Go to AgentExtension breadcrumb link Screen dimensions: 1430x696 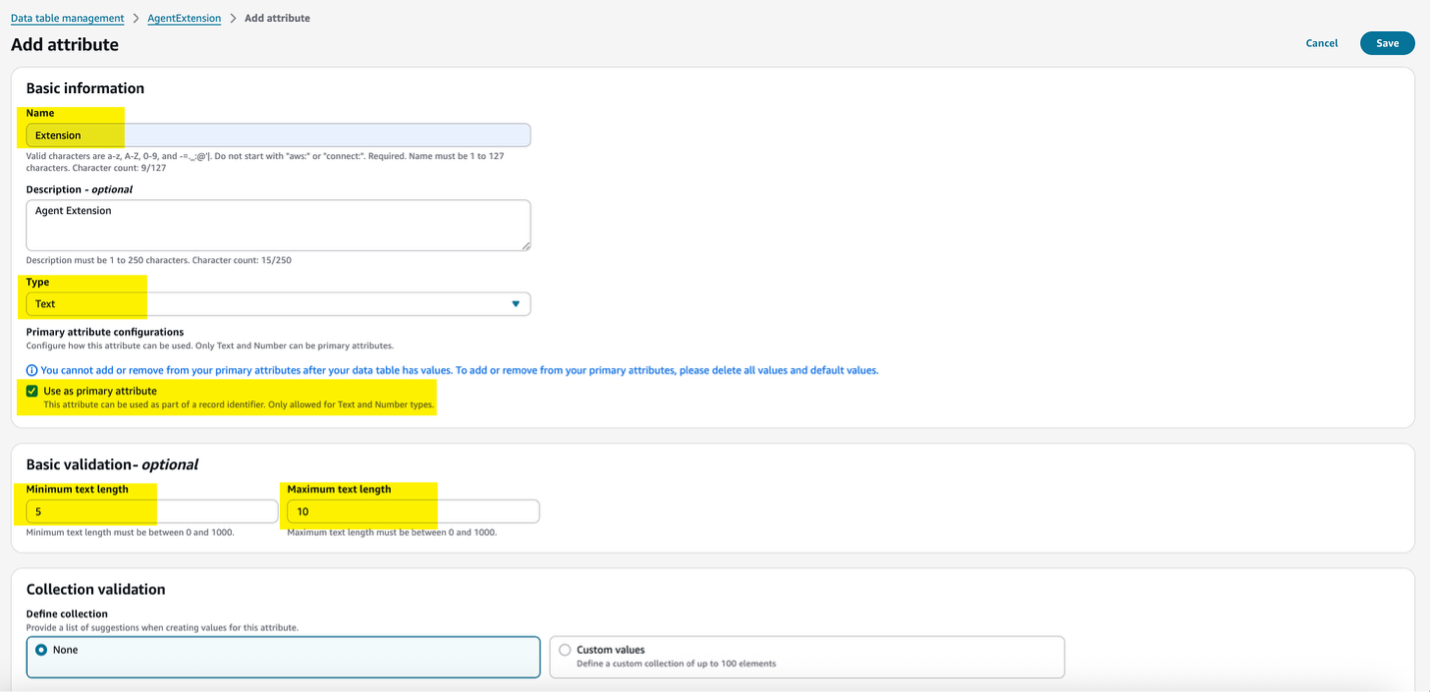pyautogui.click(x=184, y=18)
